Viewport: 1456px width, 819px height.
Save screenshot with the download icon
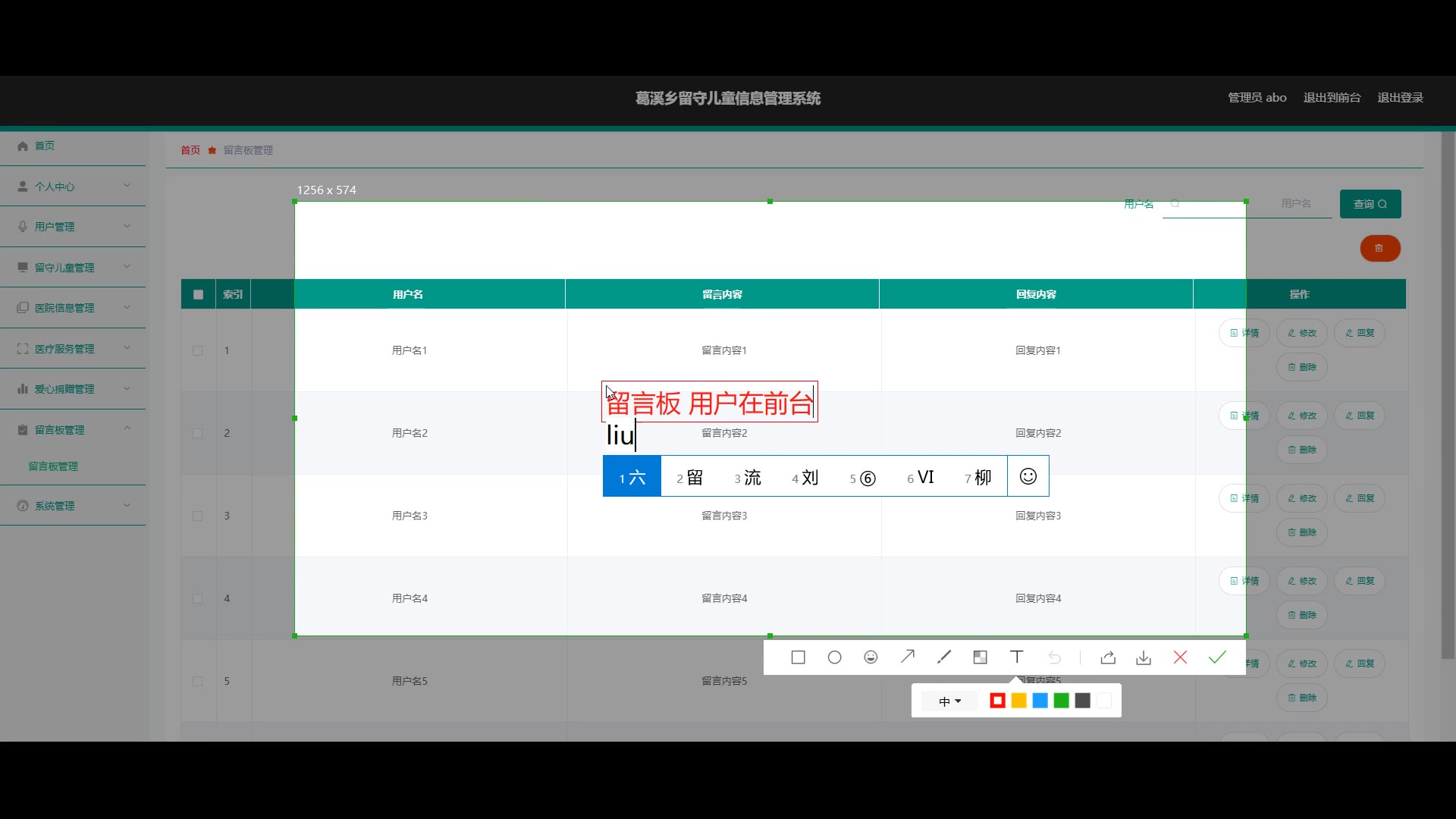[1144, 657]
